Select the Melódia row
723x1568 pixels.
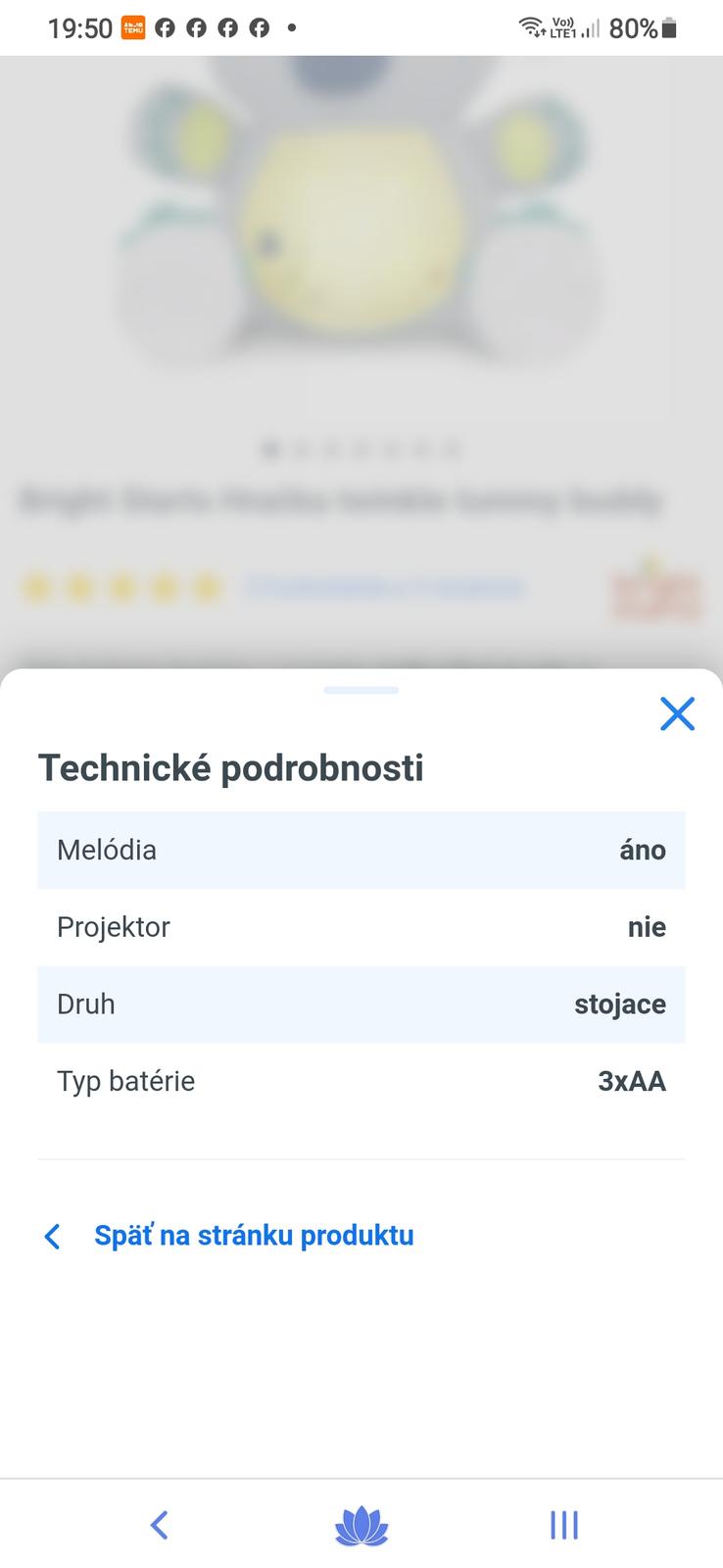coord(361,850)
